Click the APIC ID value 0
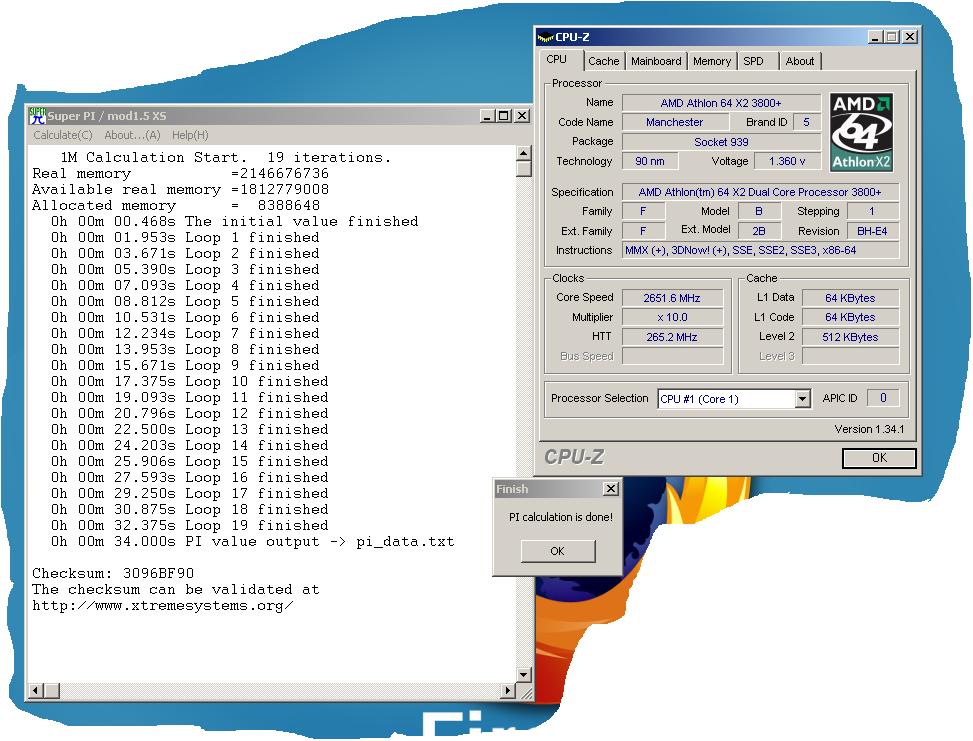The height and width of the screenshot is (741, 973). (882, 398)
